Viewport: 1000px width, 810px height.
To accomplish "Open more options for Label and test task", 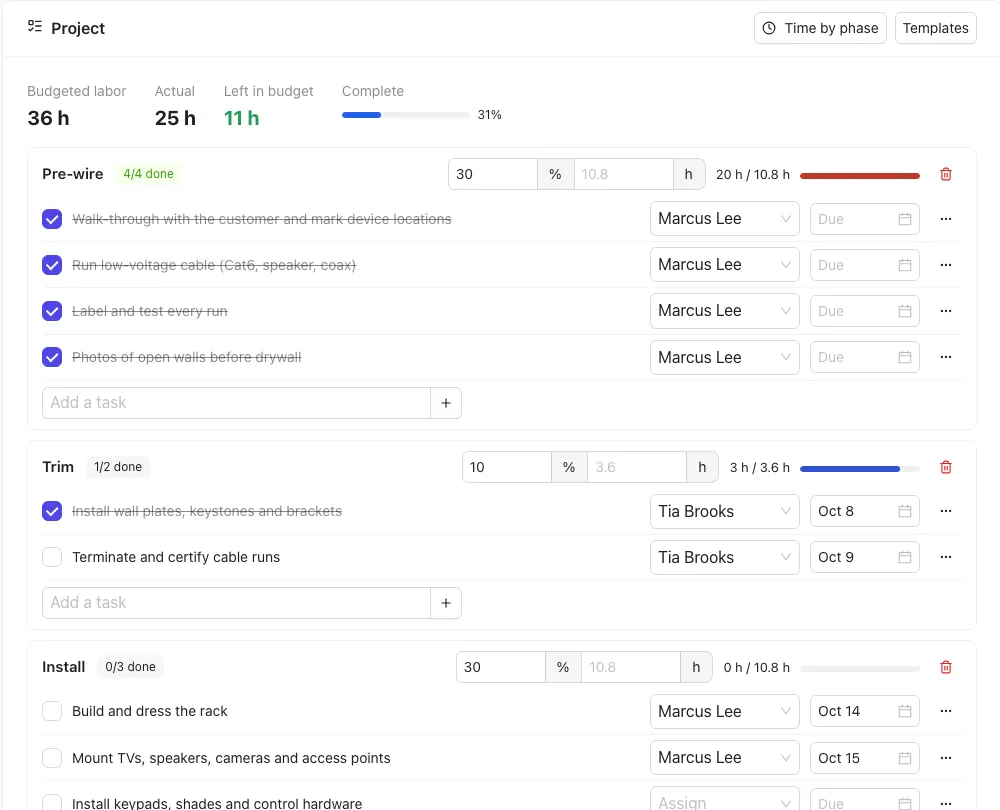I will click(x=946, y=311).
